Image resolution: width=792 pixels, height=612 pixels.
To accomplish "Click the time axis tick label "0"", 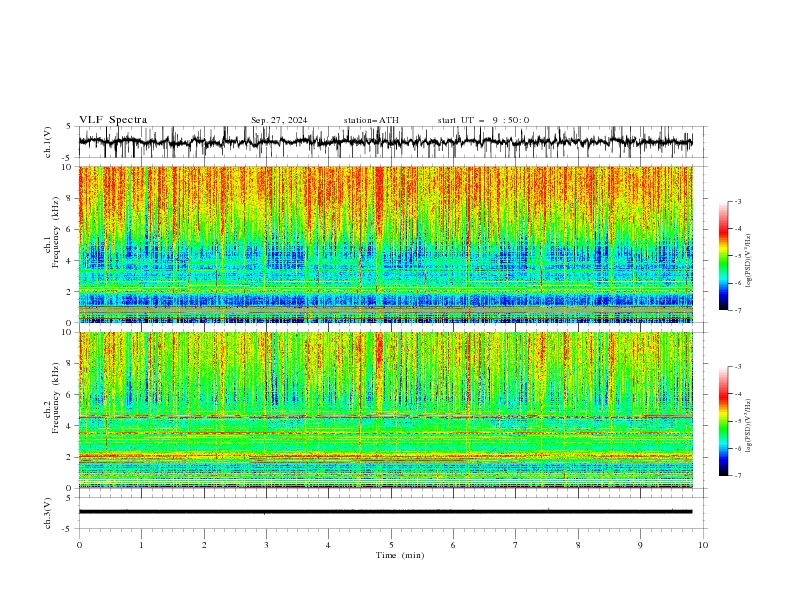I will click(x=79, y=545).
